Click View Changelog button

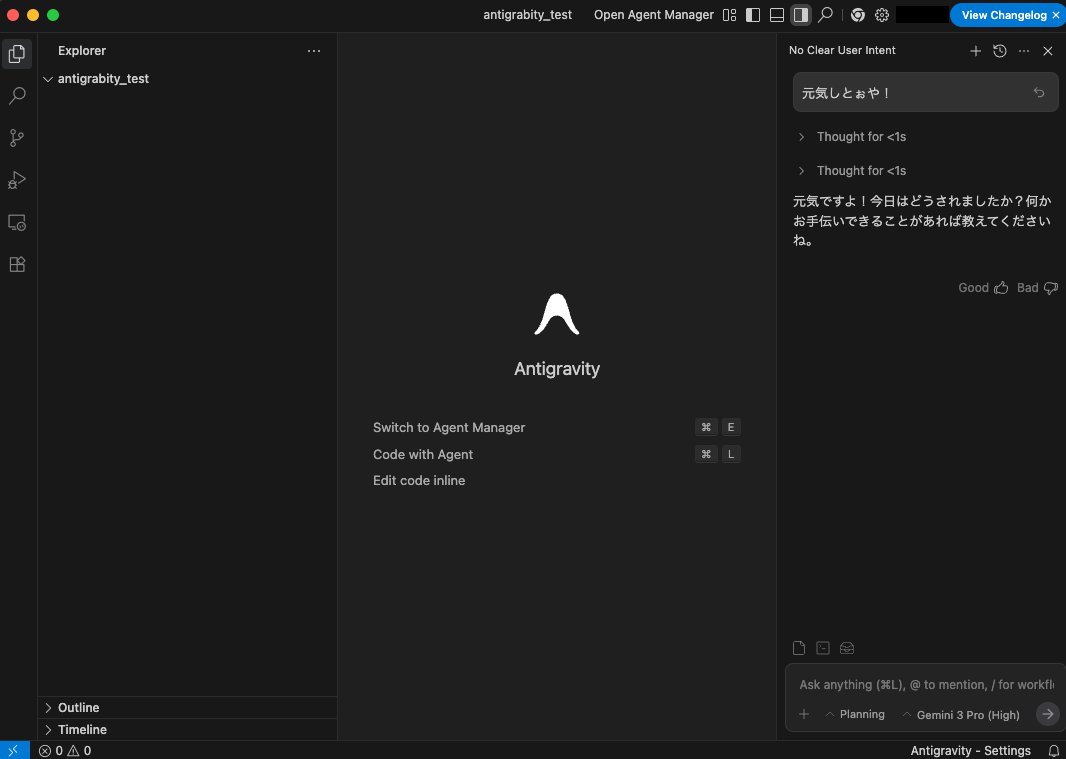click(1003, 15)
